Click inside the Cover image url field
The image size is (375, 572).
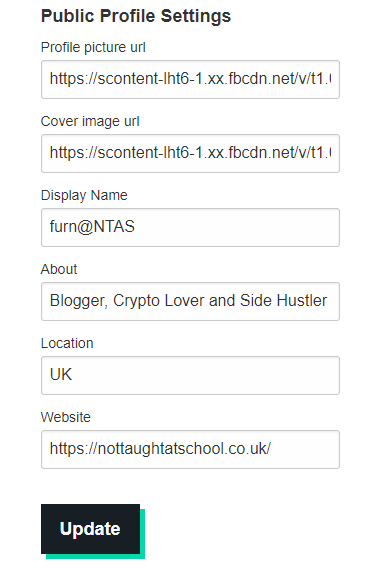coord(190,153)
